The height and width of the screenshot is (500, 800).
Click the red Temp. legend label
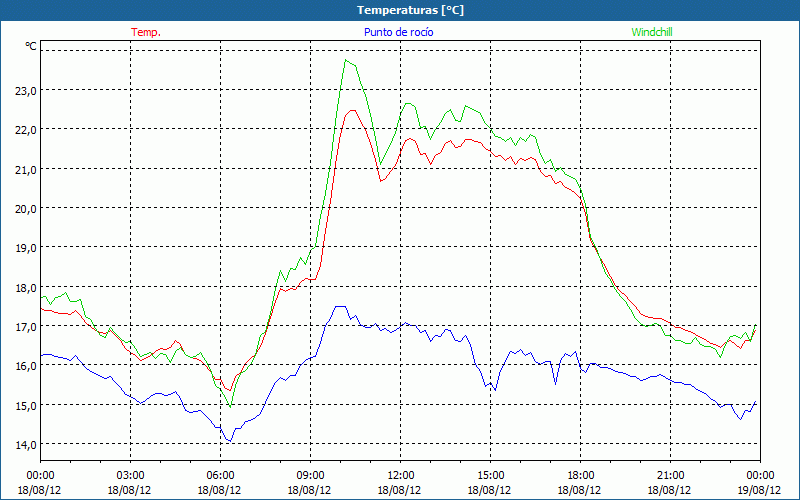tap(146, 32)
